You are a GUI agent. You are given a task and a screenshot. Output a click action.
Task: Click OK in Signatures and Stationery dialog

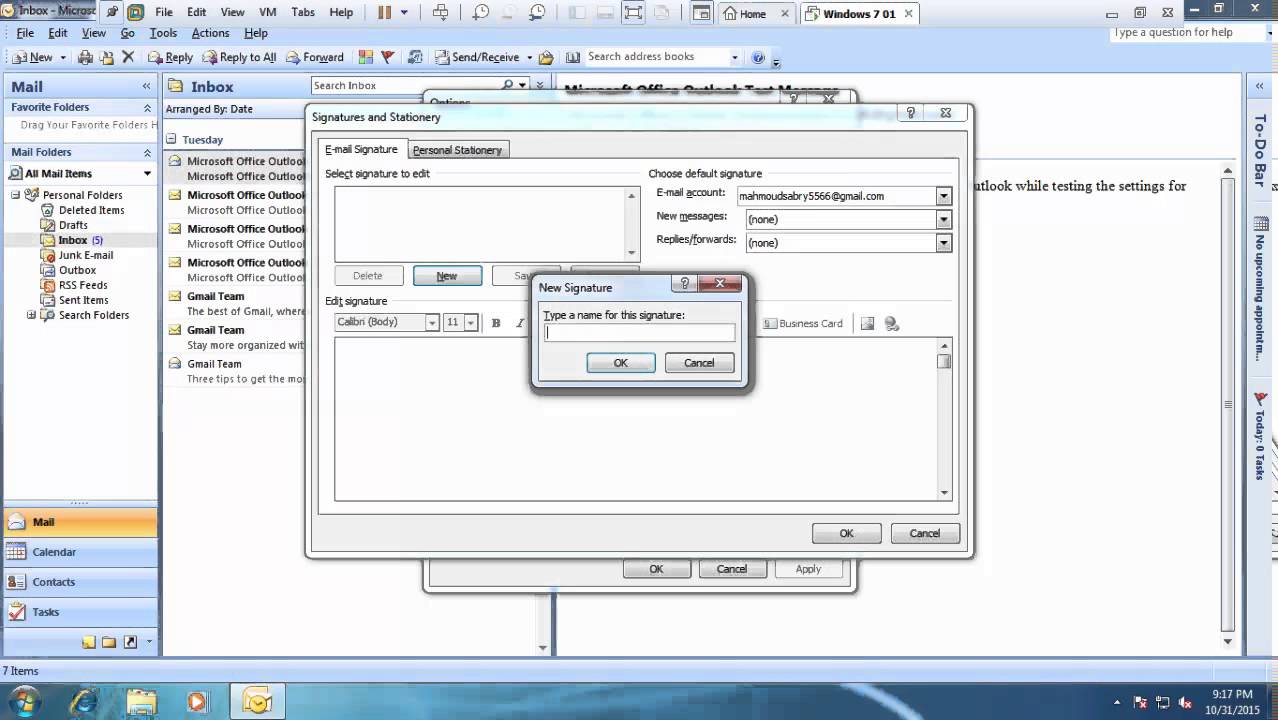tap(846, 534)
